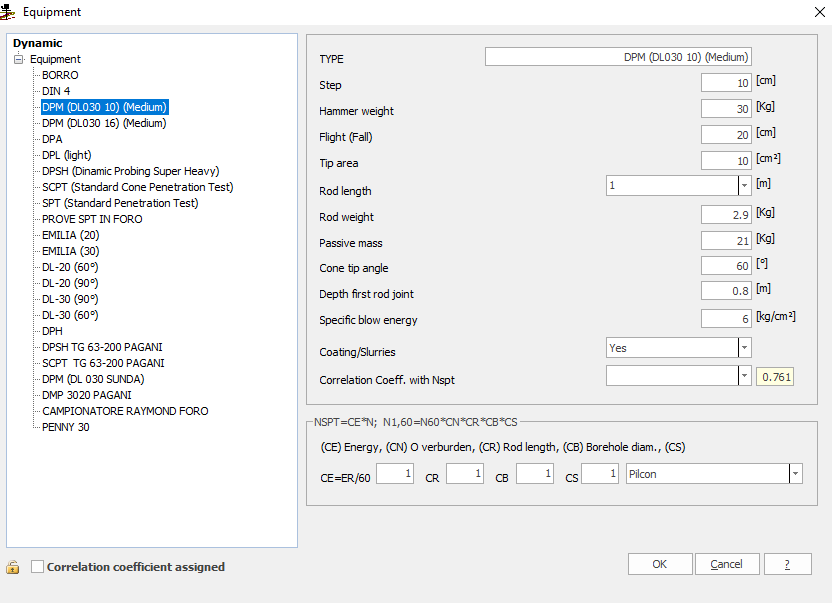This screenshot has width=832, height=603.
Task: Click the Flight (Fall) field
Action: [x=726, y=135]
